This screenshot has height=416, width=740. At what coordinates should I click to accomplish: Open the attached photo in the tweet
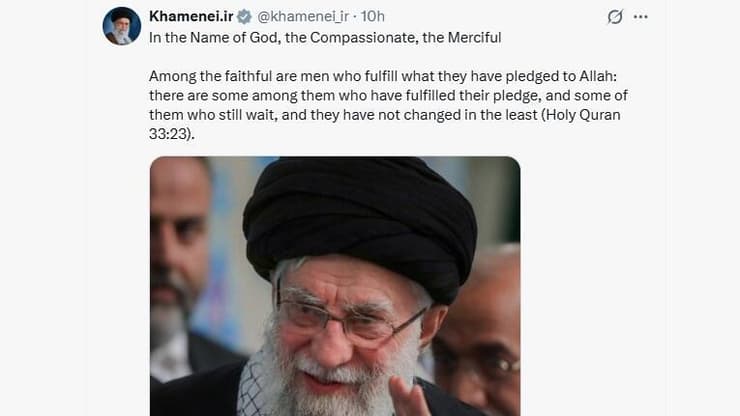click(x=335, y=286)
